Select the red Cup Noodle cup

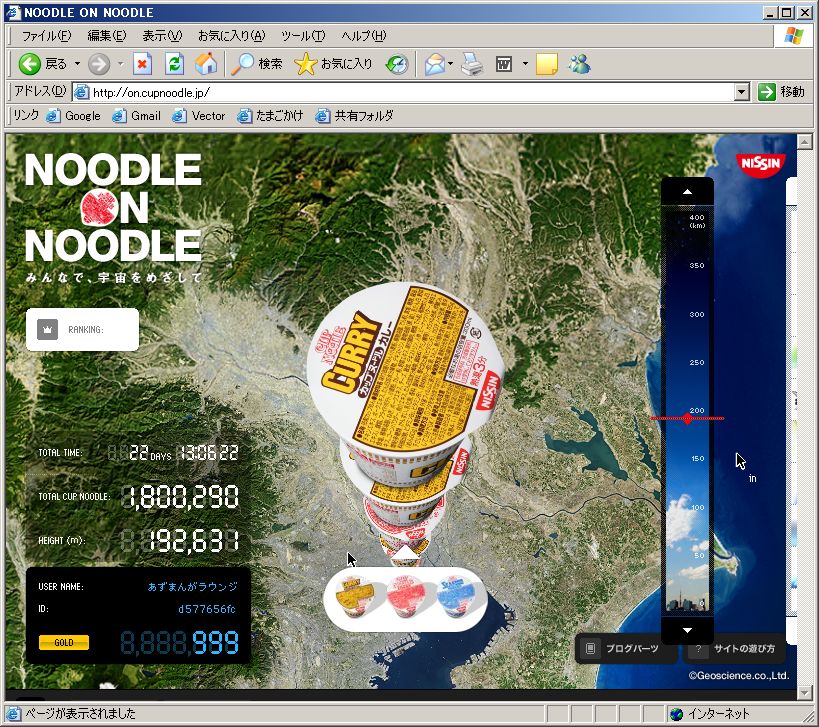coord(406,595)
